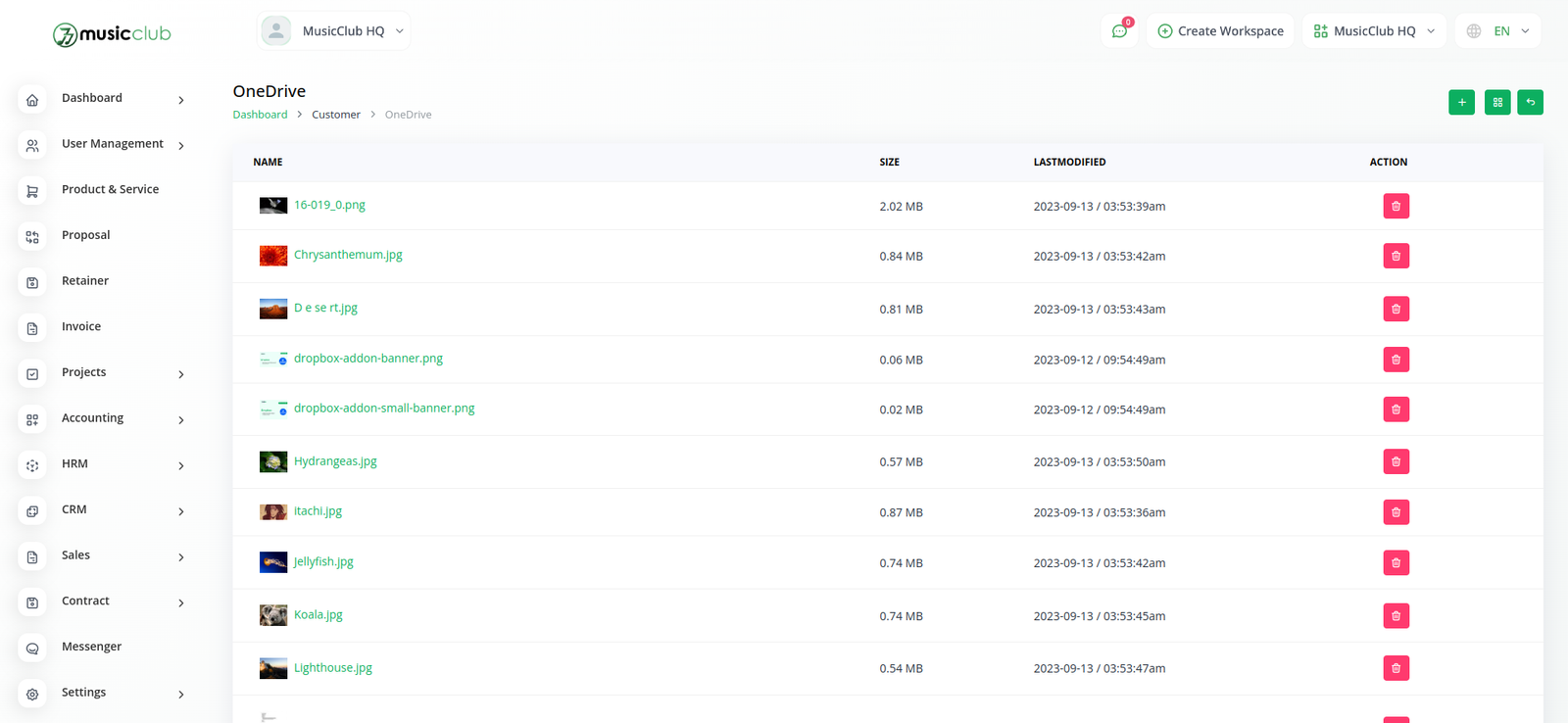Go to Dashboard via breadcrumb link
This screenshot has height=723, width=1568.
pyautogui.click(x=260, y=115)
